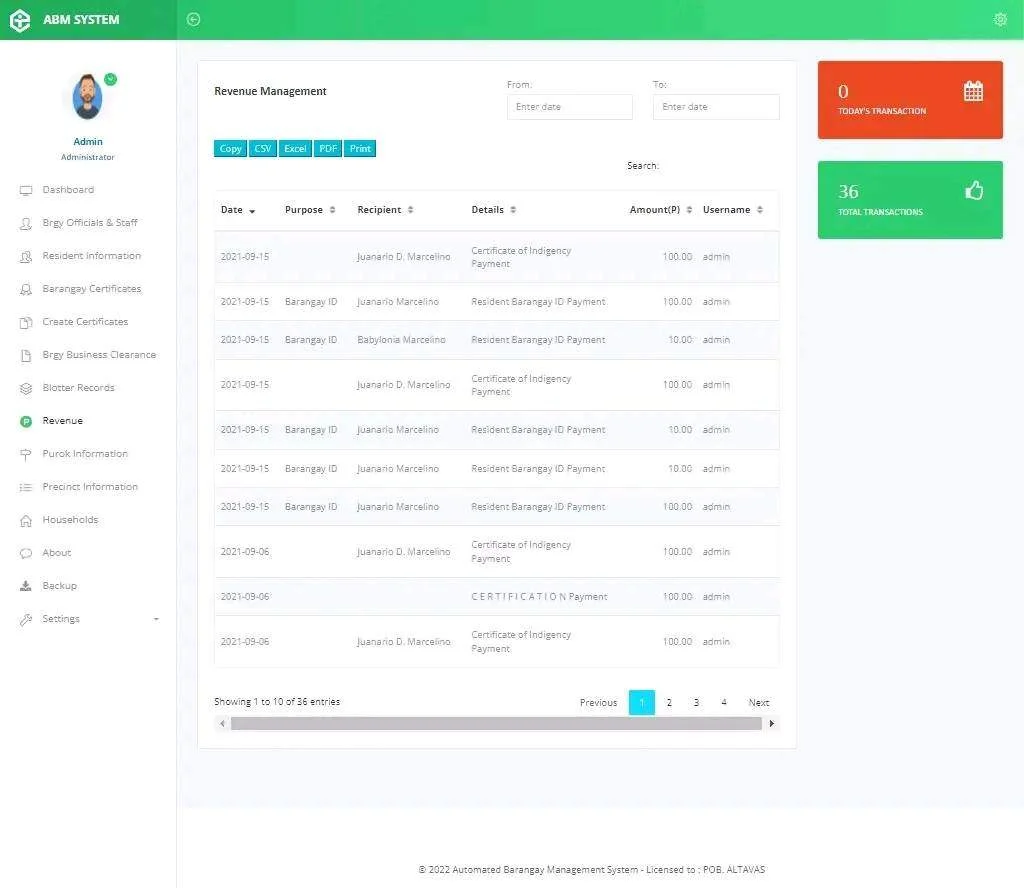Open Purok Information page
The width and height of the screenshot is (1024, 888).
coord(85,454)
